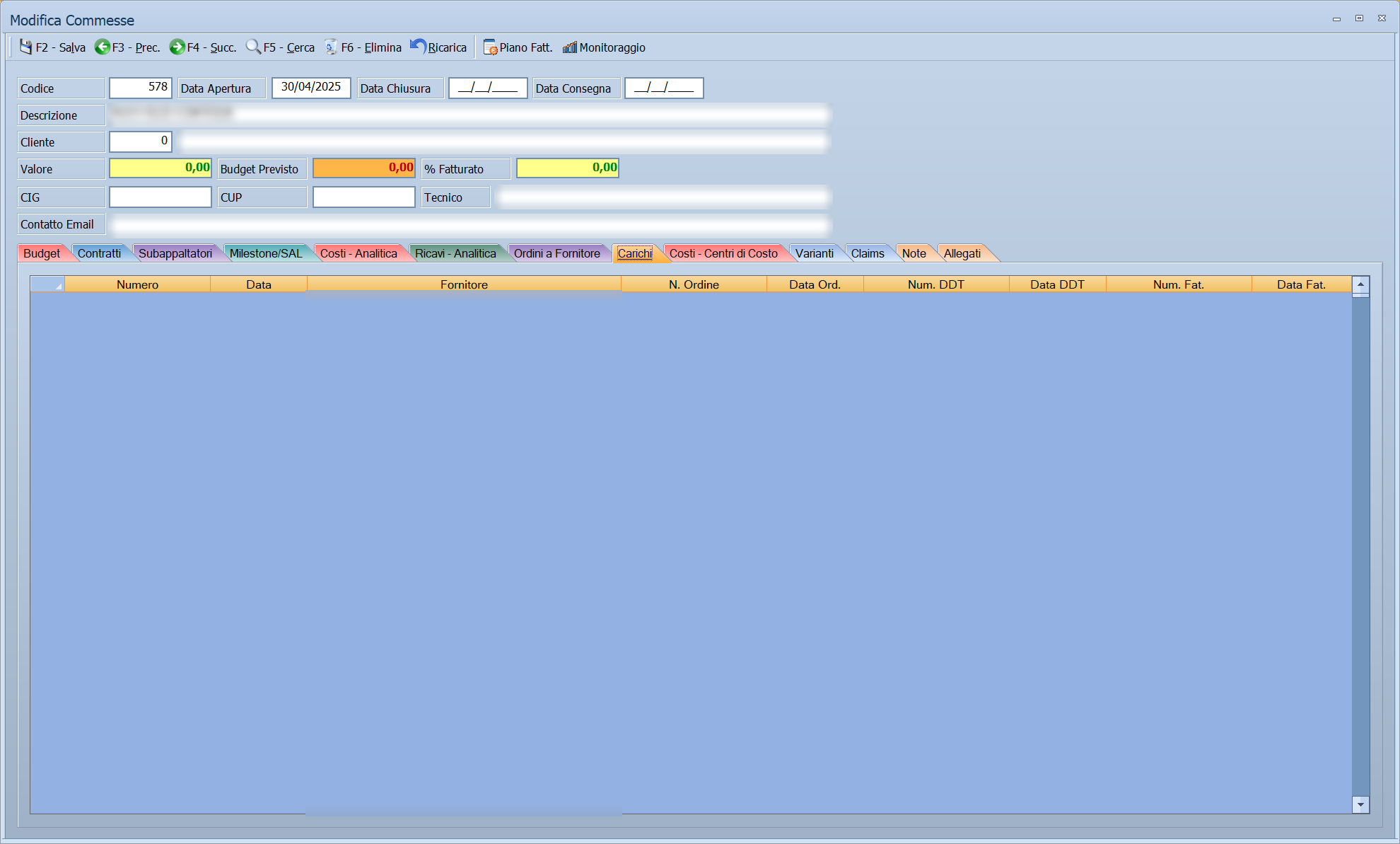Switch to the Budget tab
Image resolution: width=1400 pixels, height=844 pixels.
[42, 253]
